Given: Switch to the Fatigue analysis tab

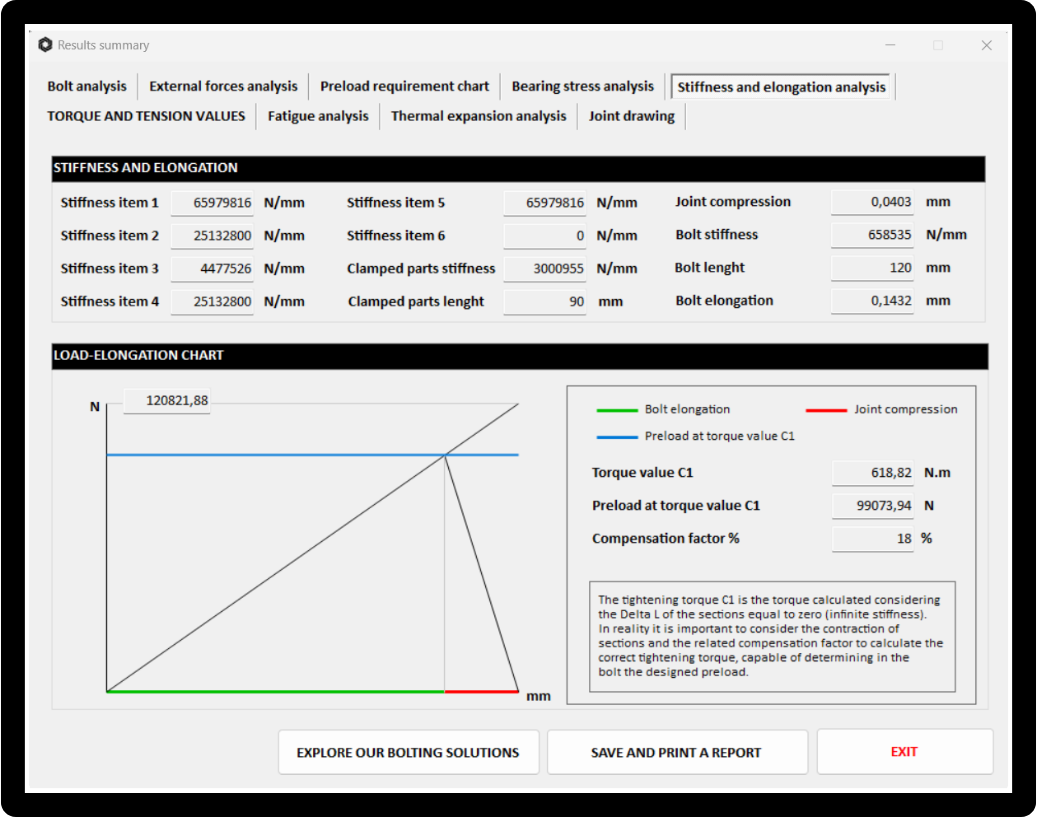Looking at the screenshot, I should [318, 116].
